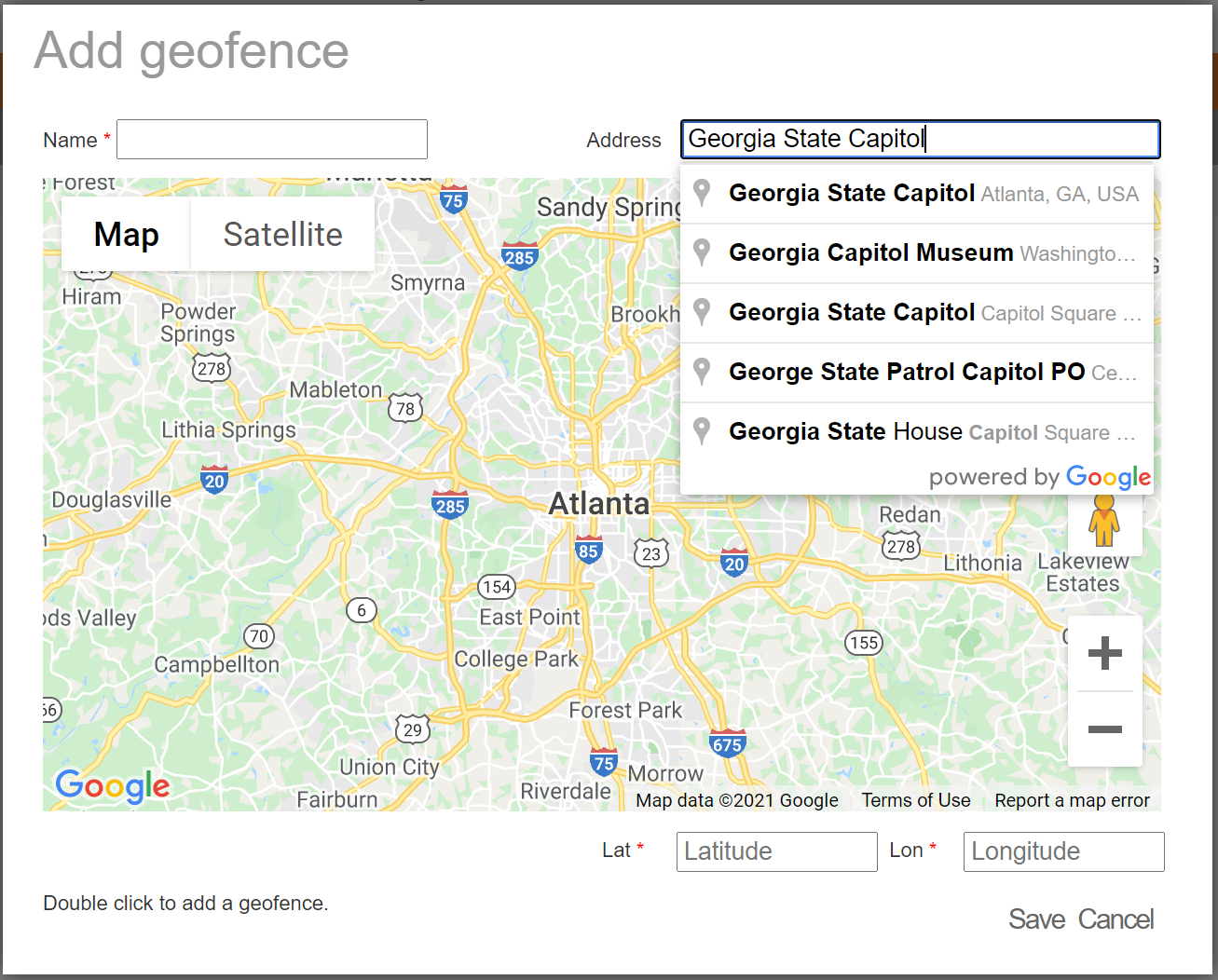Image resolution: width=1218 pixels, height=980 pixels.
Task: Open Report a map error link
Action: [x=1072, y=800]
